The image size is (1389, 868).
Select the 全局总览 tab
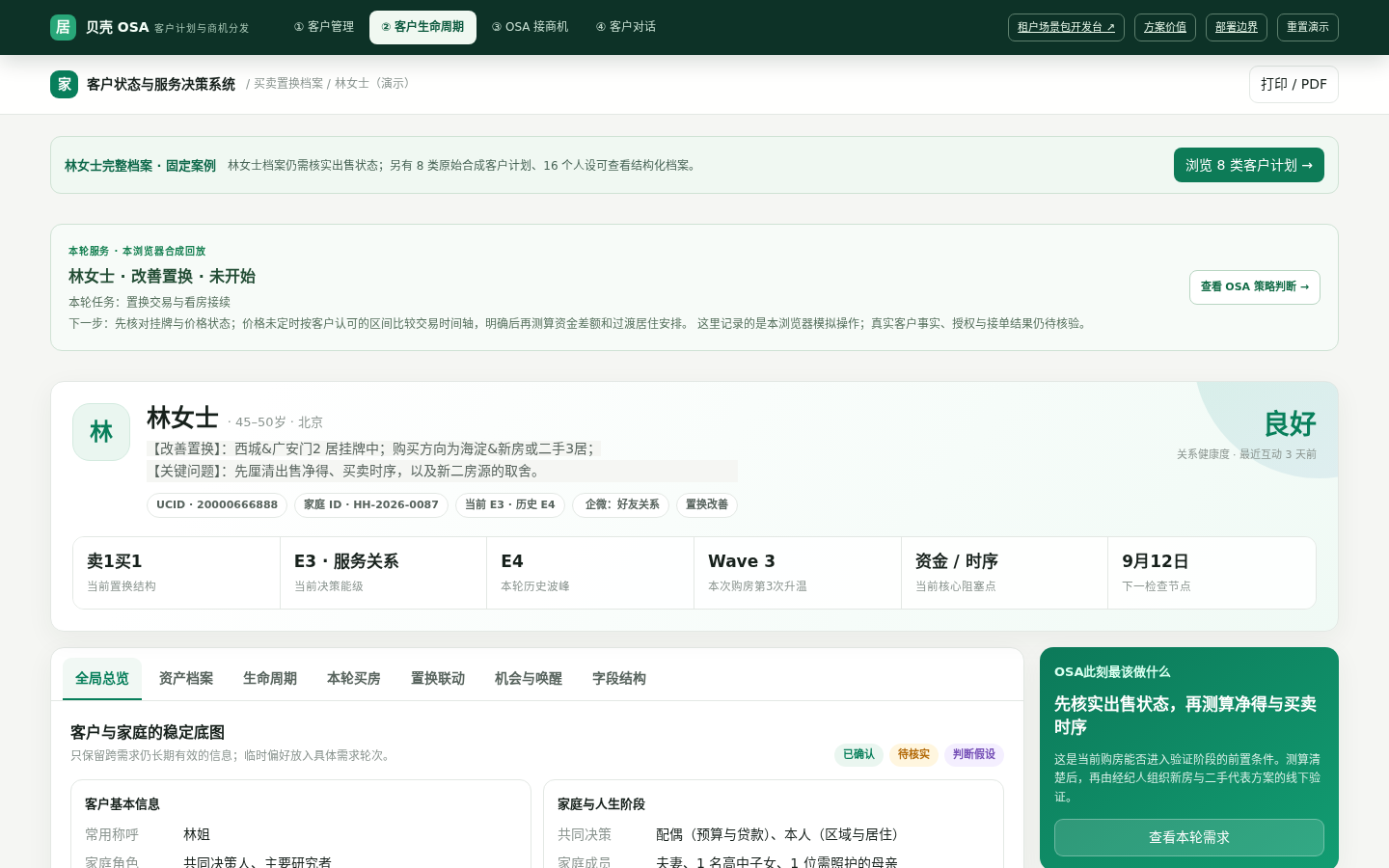pyautogui.click(x=102, y=678)
